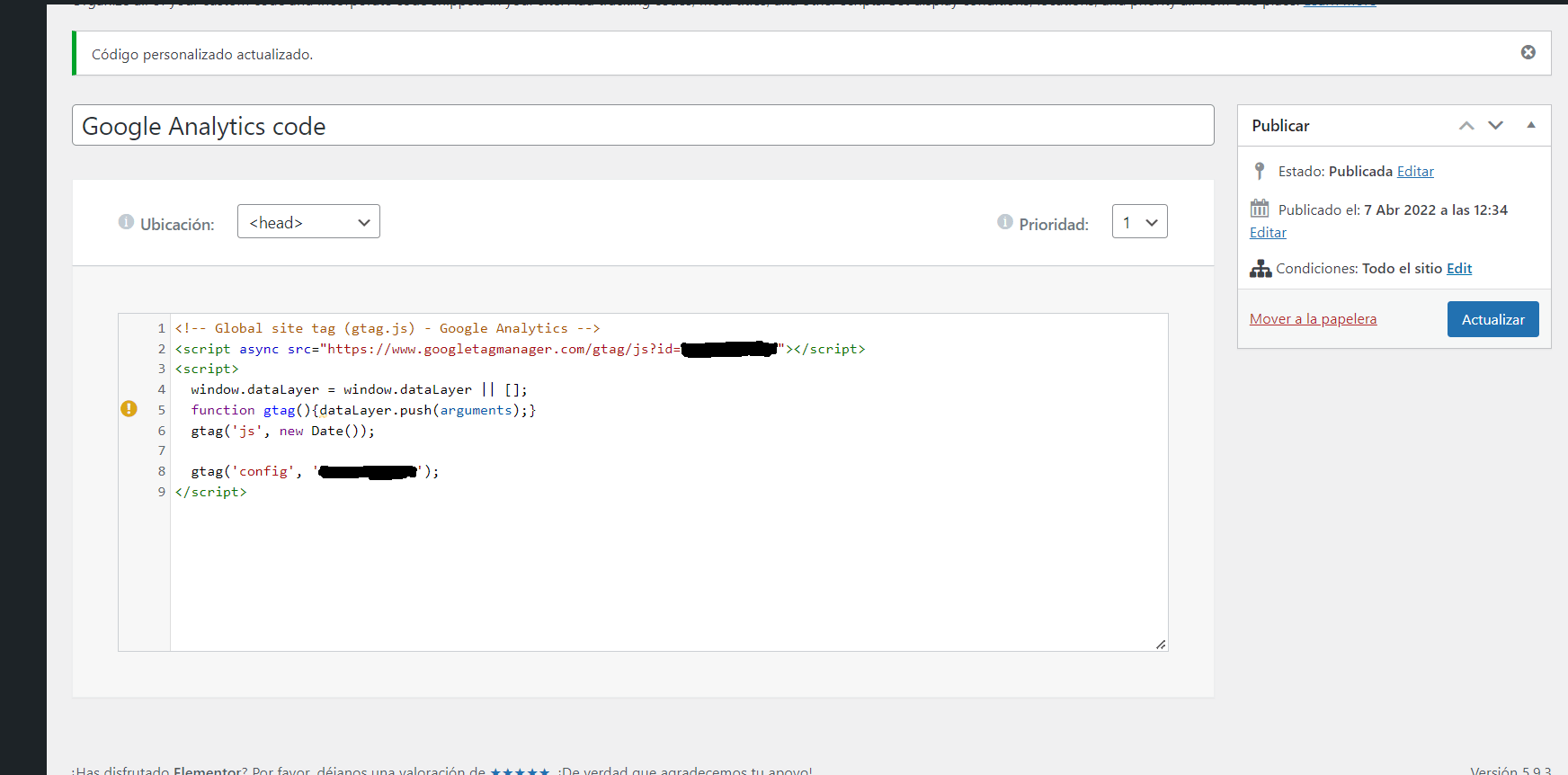Click Editar link under publish date
Viewport: 1568px width, 775px height.
(x=1268, y=232)
